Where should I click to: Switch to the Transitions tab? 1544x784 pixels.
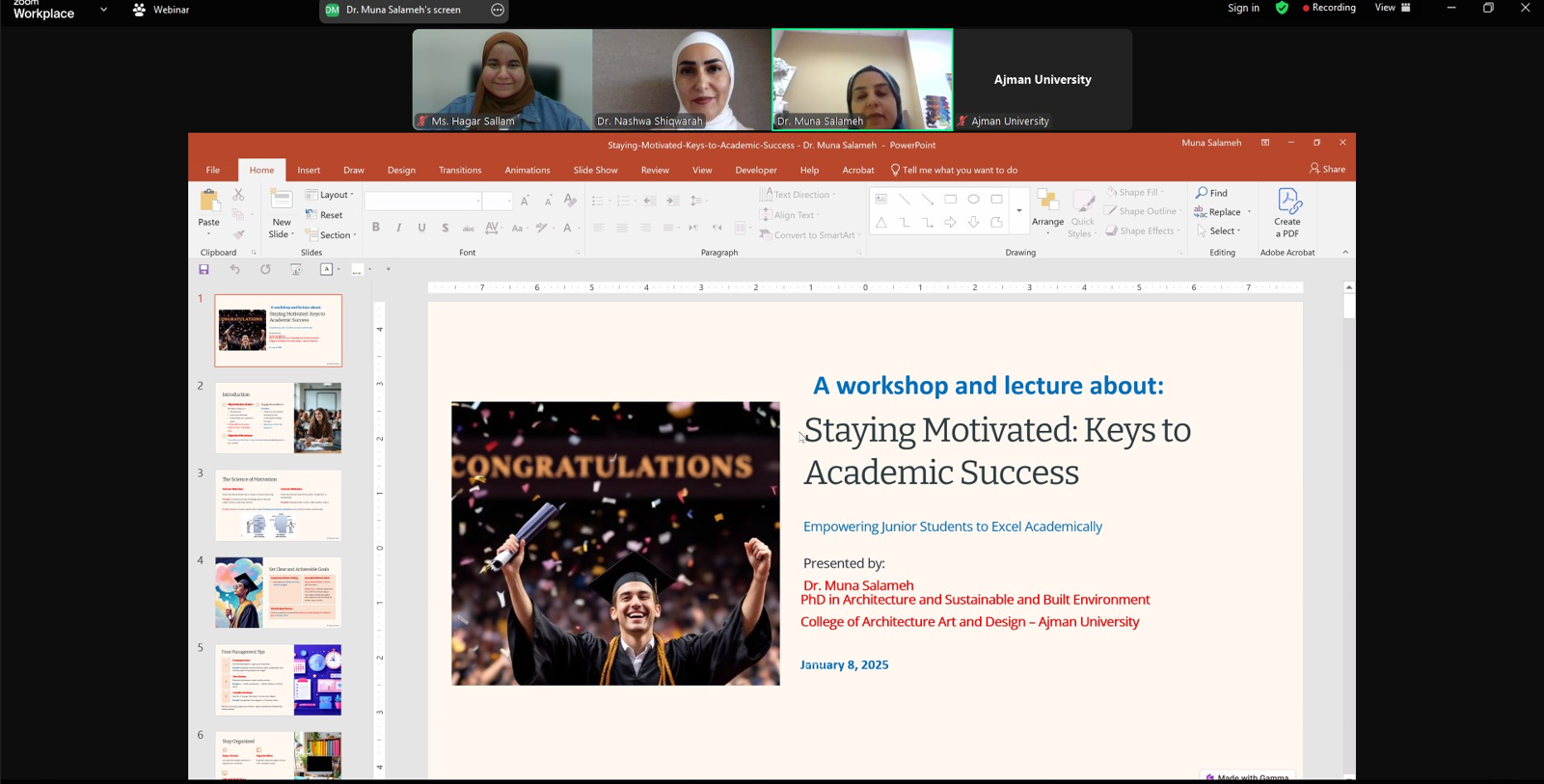click(460, 171)
